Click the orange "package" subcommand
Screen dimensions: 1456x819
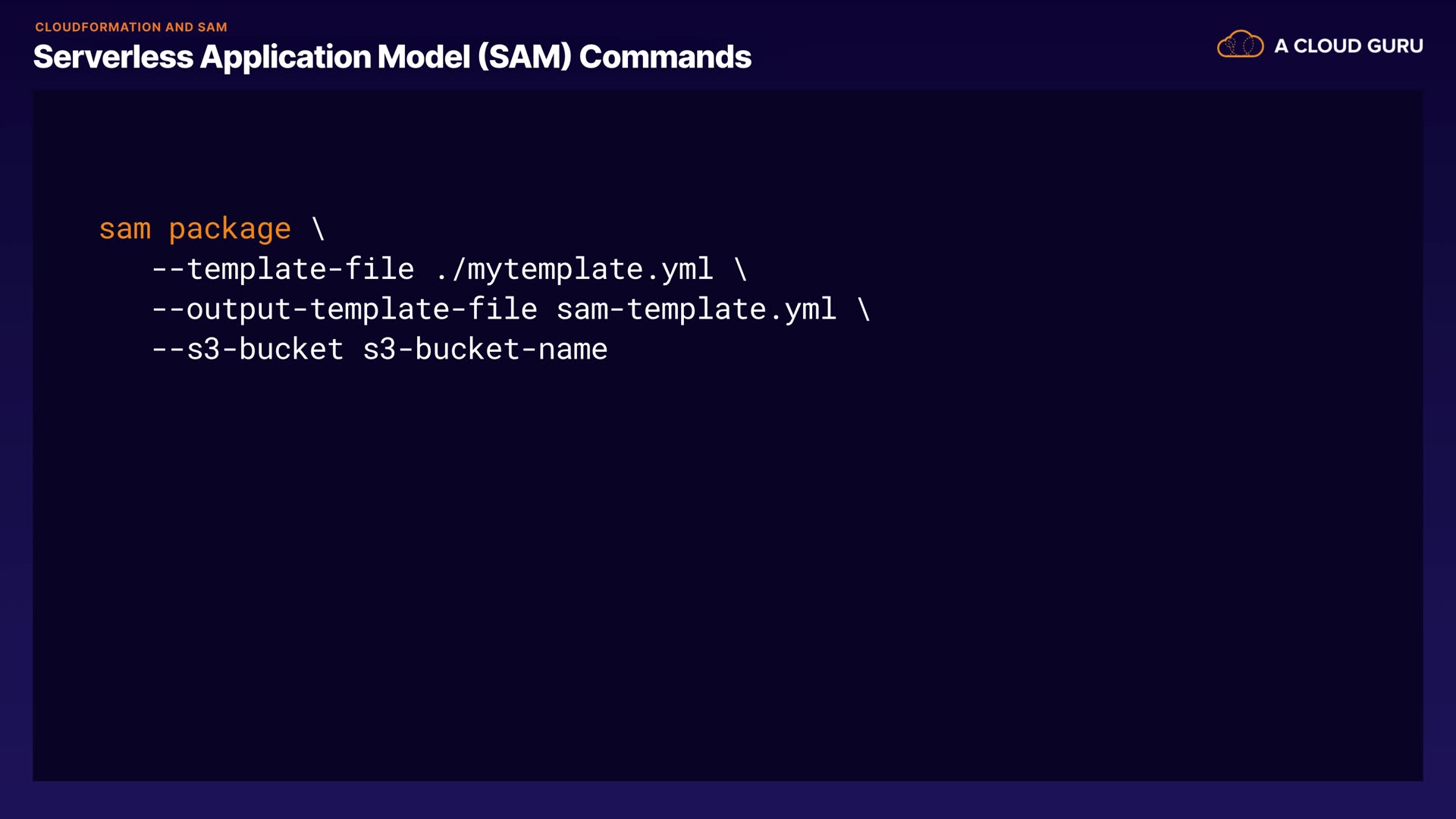click(x=230, y=229)
